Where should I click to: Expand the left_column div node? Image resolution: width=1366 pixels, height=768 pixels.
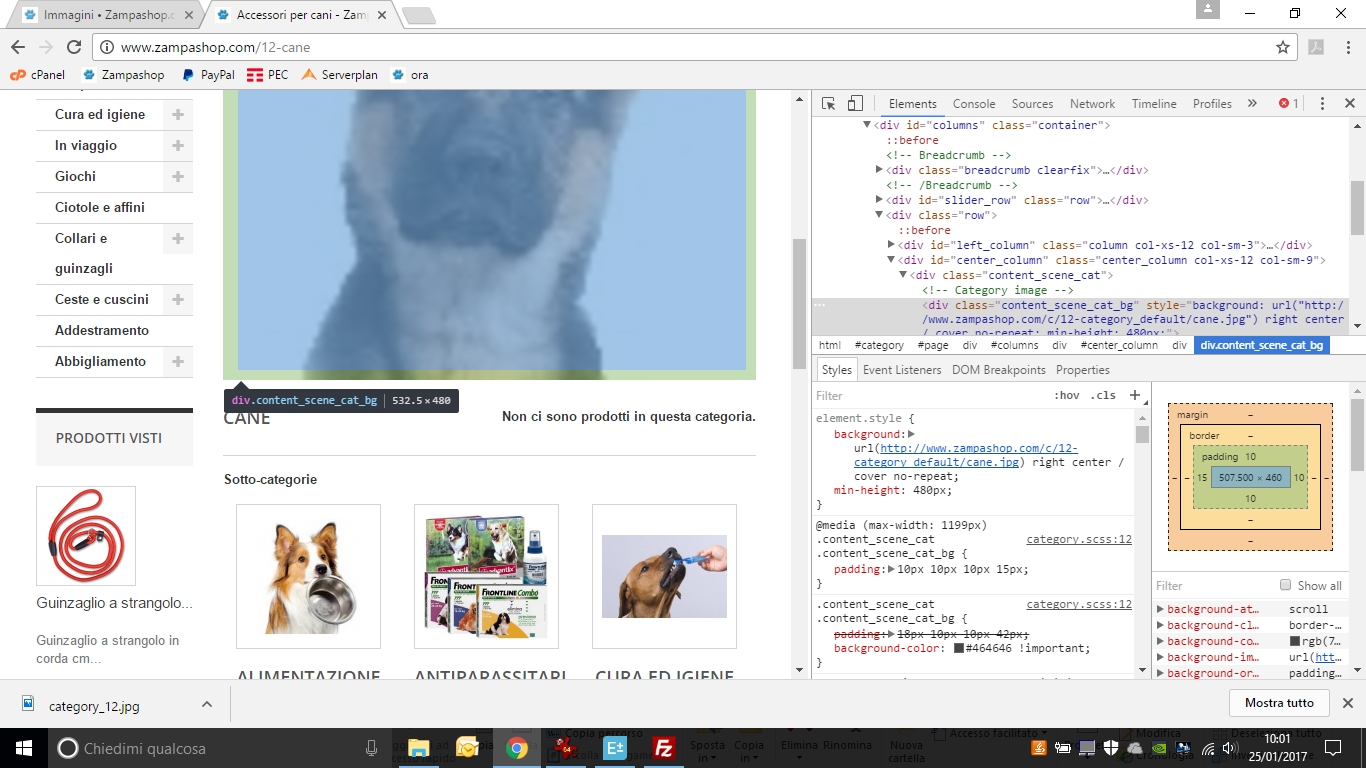point(891,245)
